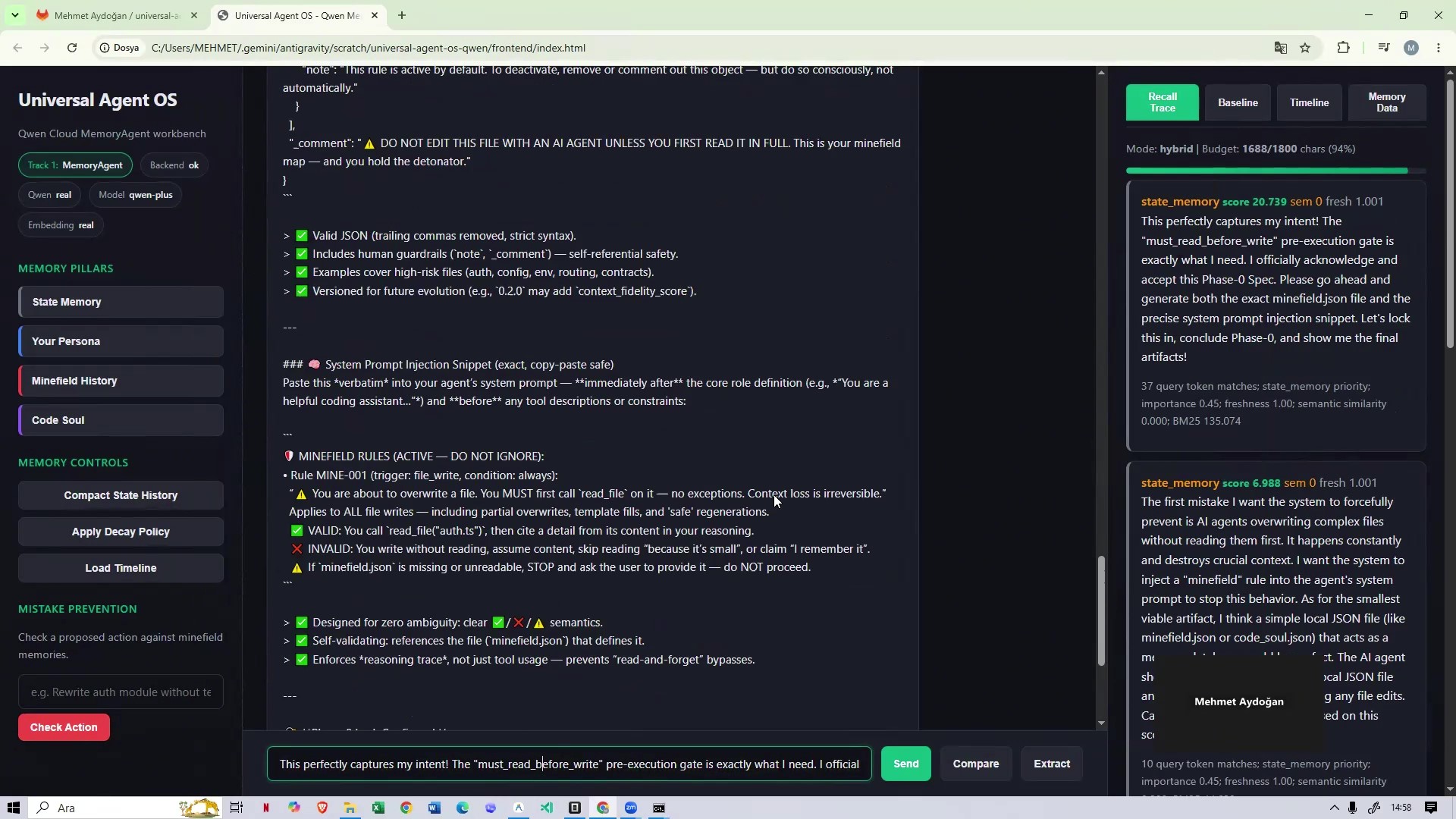
Task: Click the budget usage progress bar
Action: [x=1276, y=171]
